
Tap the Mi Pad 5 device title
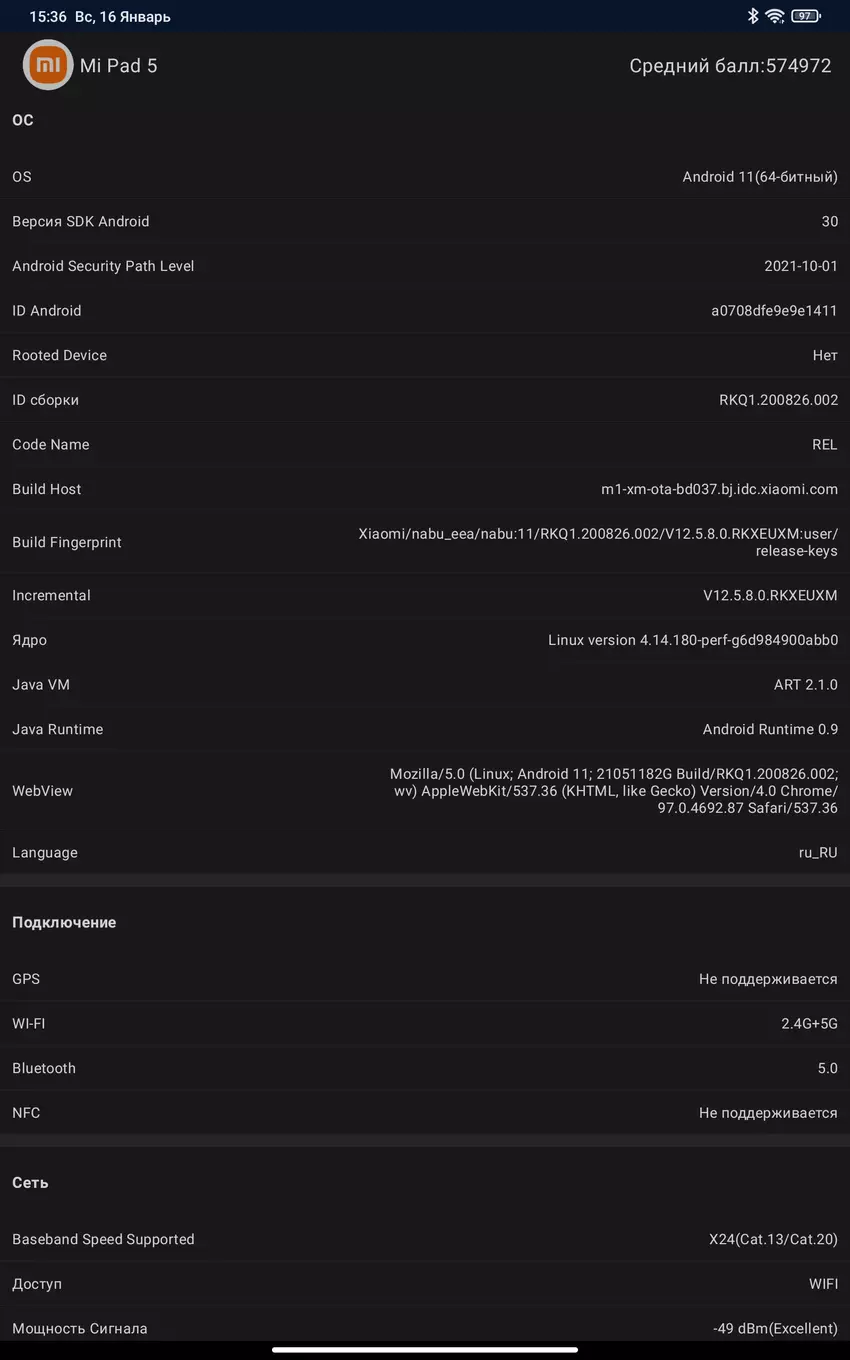[118, 66]
